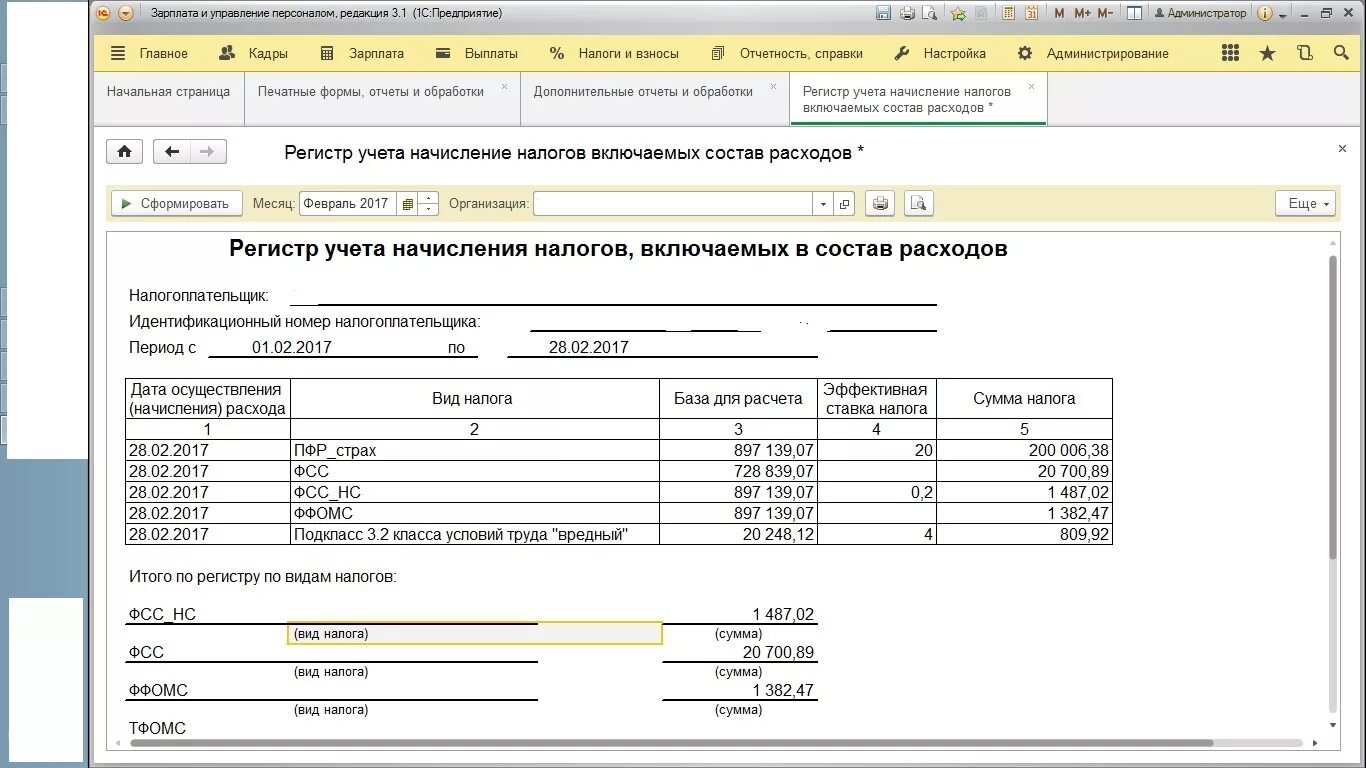The width and height of the screenshot is (1366, 768).
Task: Select the 728 839,07 base value cell
Action: (738, 471)
